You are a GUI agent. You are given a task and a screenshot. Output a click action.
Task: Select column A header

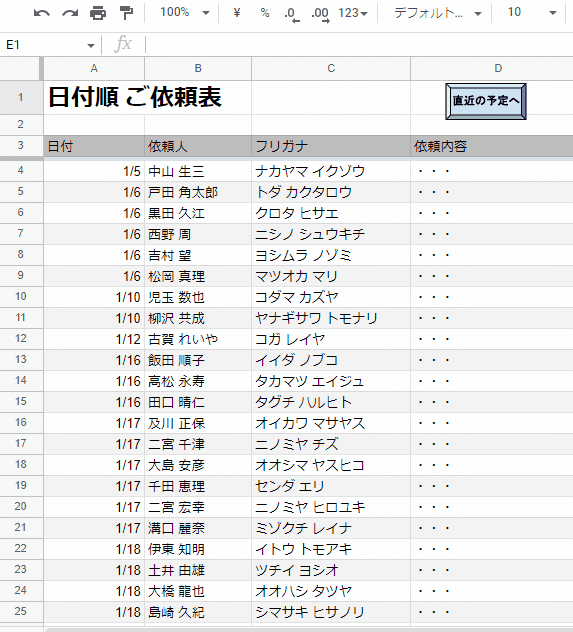point(94,68)
